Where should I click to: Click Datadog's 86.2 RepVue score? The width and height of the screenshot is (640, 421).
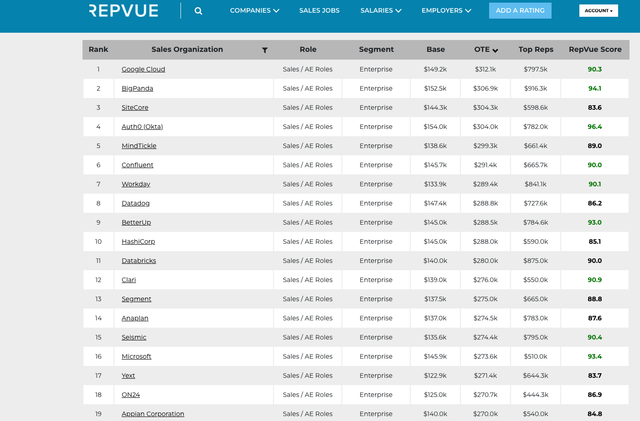point(595,203)
